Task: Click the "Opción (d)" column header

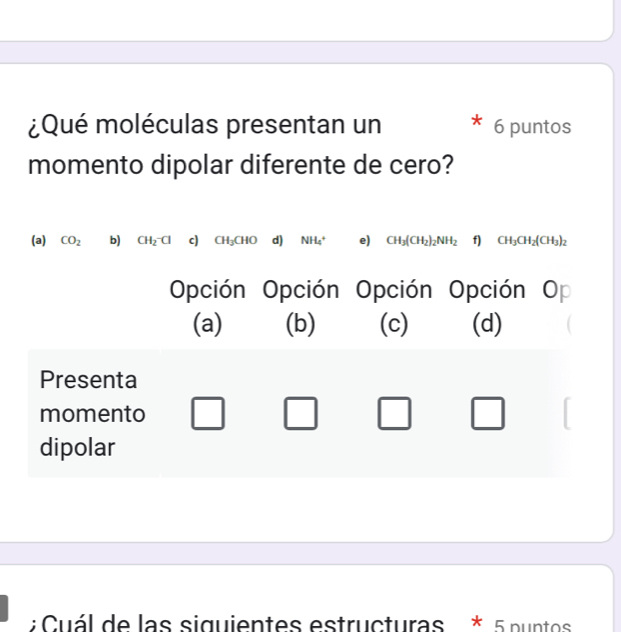Action: (486, 307)
